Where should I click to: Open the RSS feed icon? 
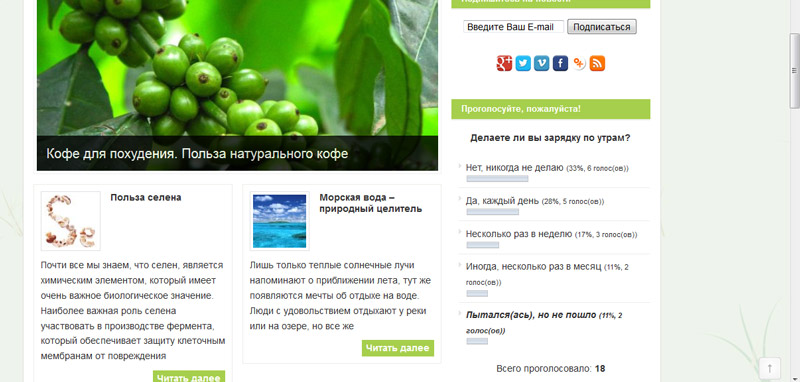[597, 63]
